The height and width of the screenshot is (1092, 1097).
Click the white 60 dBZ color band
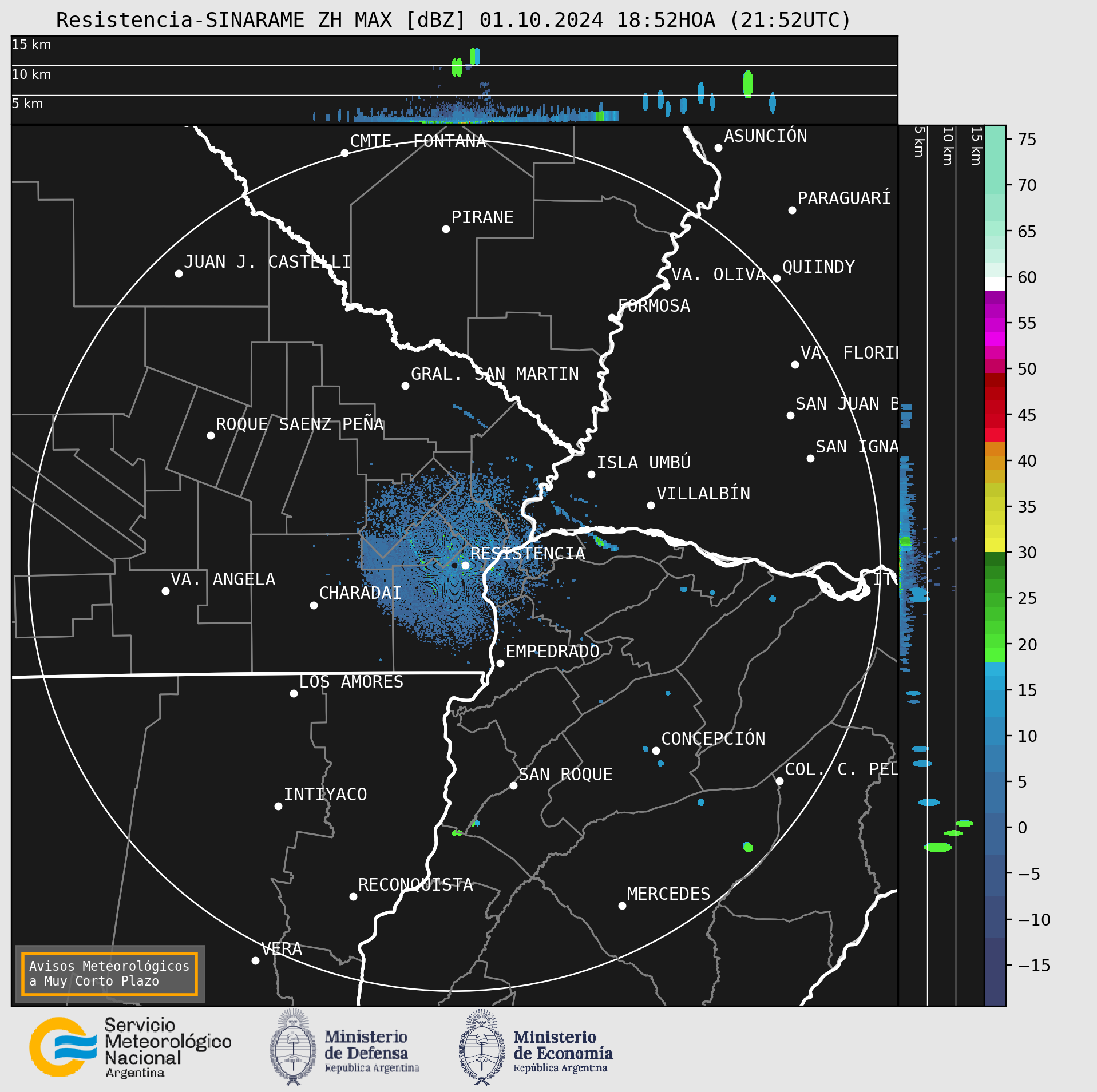pyautogui.click(x=995, y=284)
